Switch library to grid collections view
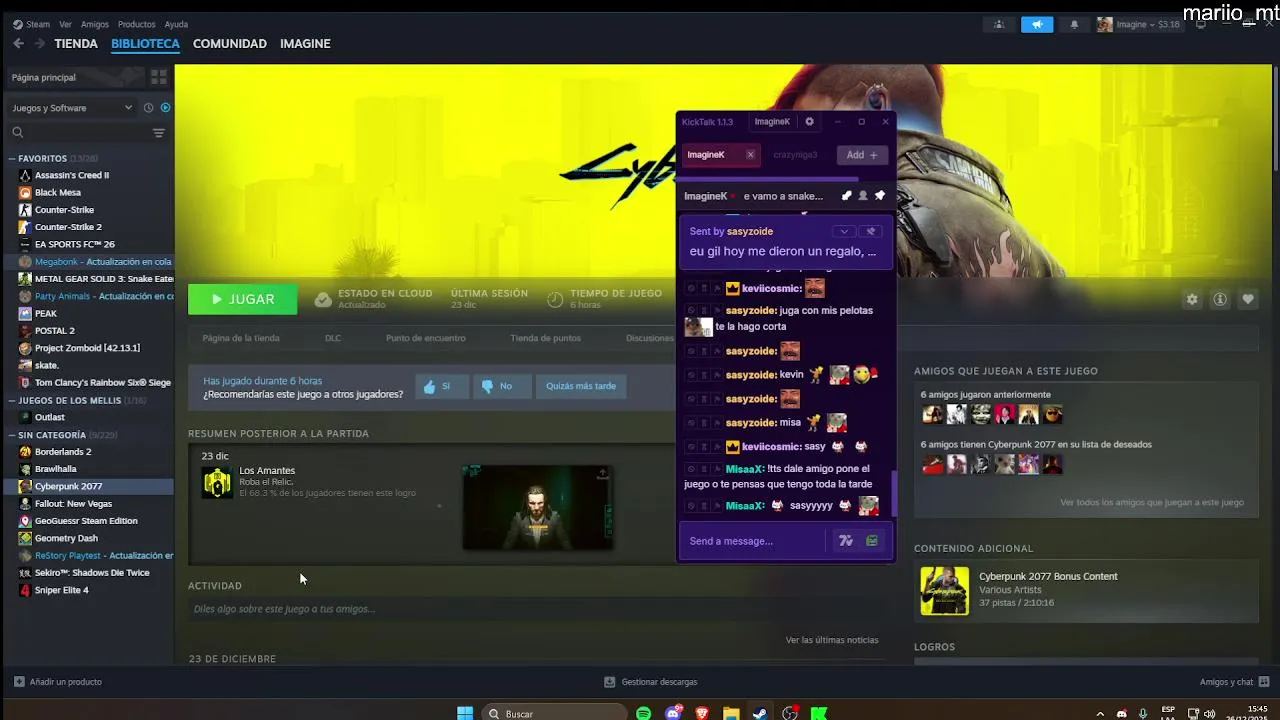 [x=158, y=77]
